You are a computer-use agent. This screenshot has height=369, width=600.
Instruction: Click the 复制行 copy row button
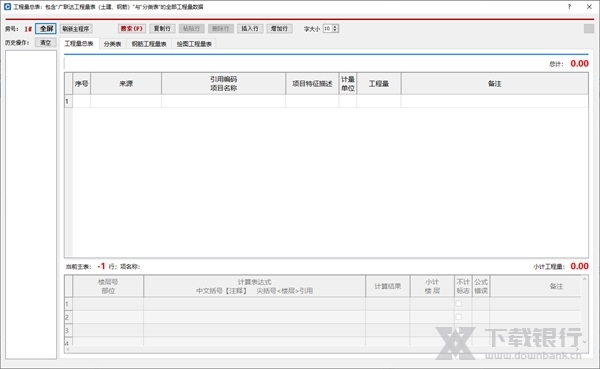click(x=162, y=29)
